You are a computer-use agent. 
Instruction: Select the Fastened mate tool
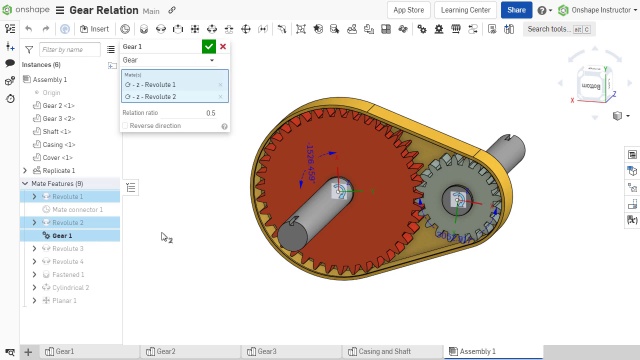coord(144,29)
